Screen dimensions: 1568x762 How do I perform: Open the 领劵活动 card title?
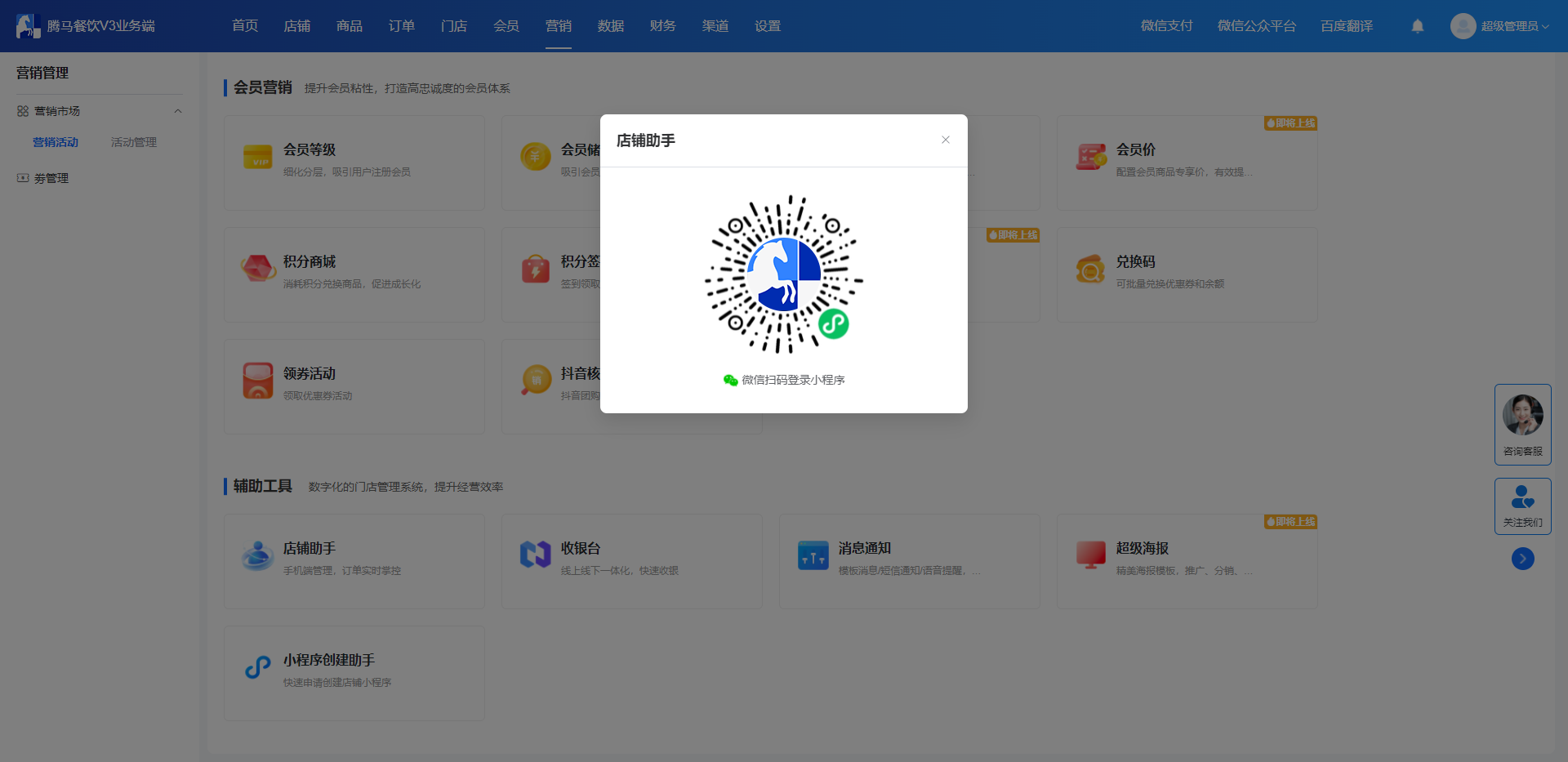click(x=310, y=373)
